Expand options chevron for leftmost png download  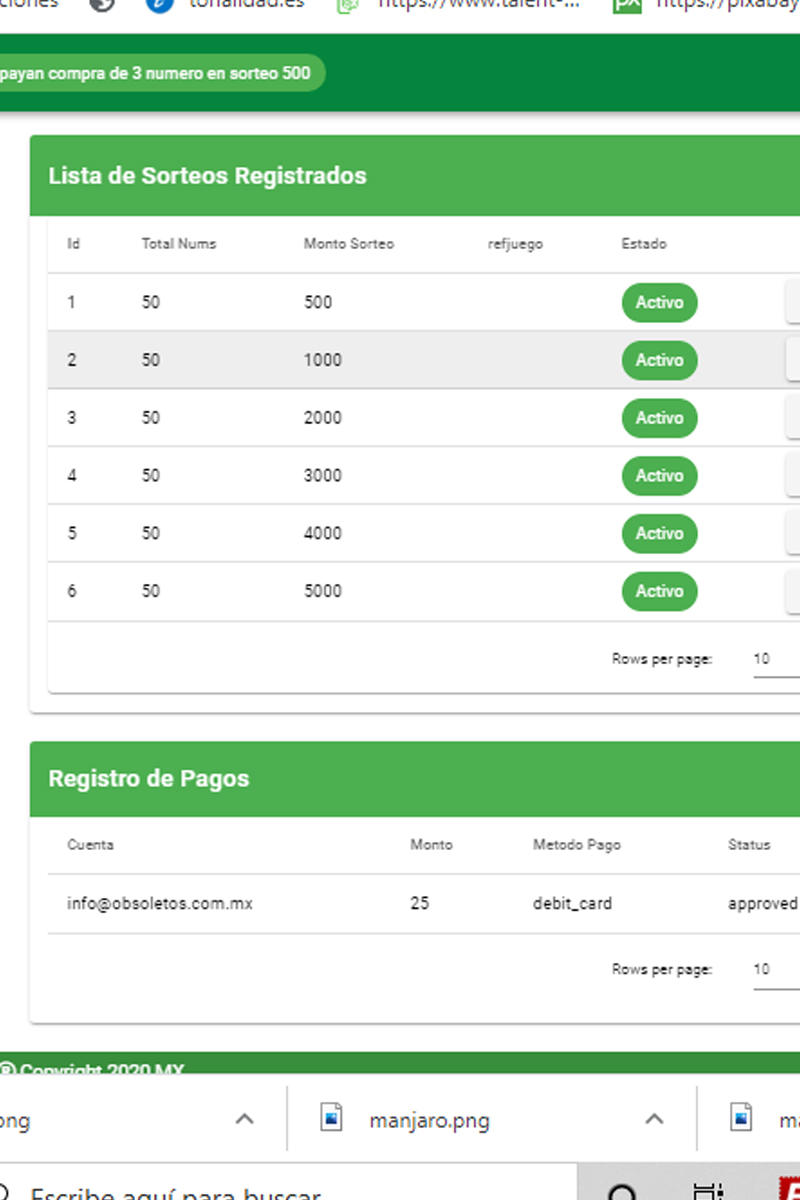[244, 1119]
